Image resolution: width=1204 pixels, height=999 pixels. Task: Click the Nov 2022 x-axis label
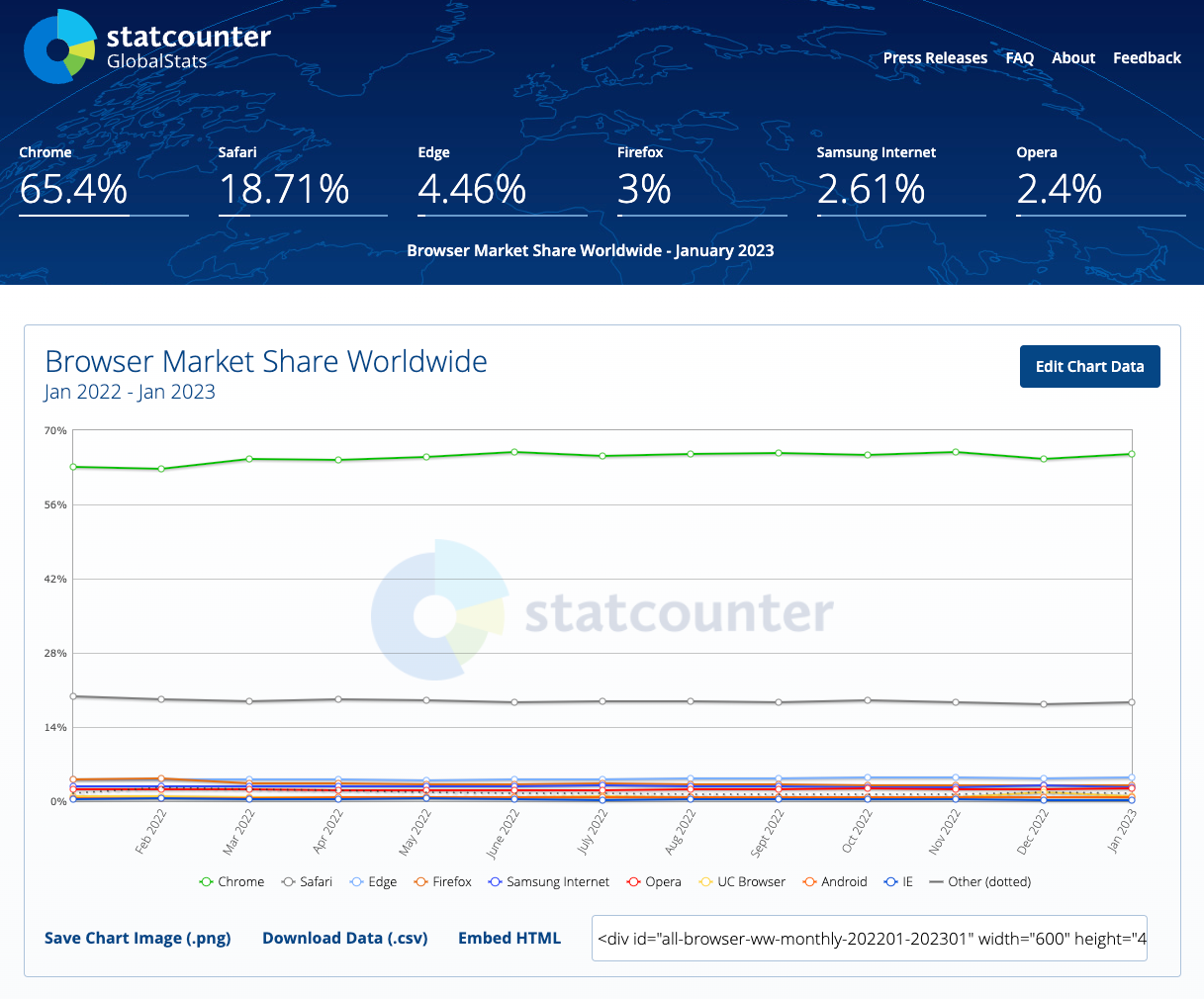point(945,832)
